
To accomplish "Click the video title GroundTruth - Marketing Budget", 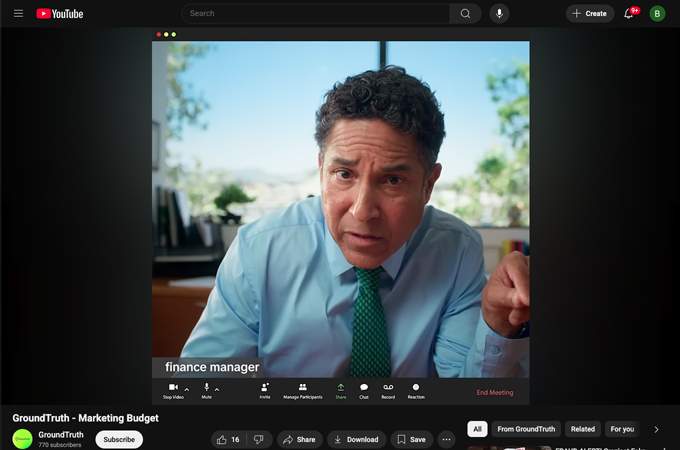I will tap(85, 418).
